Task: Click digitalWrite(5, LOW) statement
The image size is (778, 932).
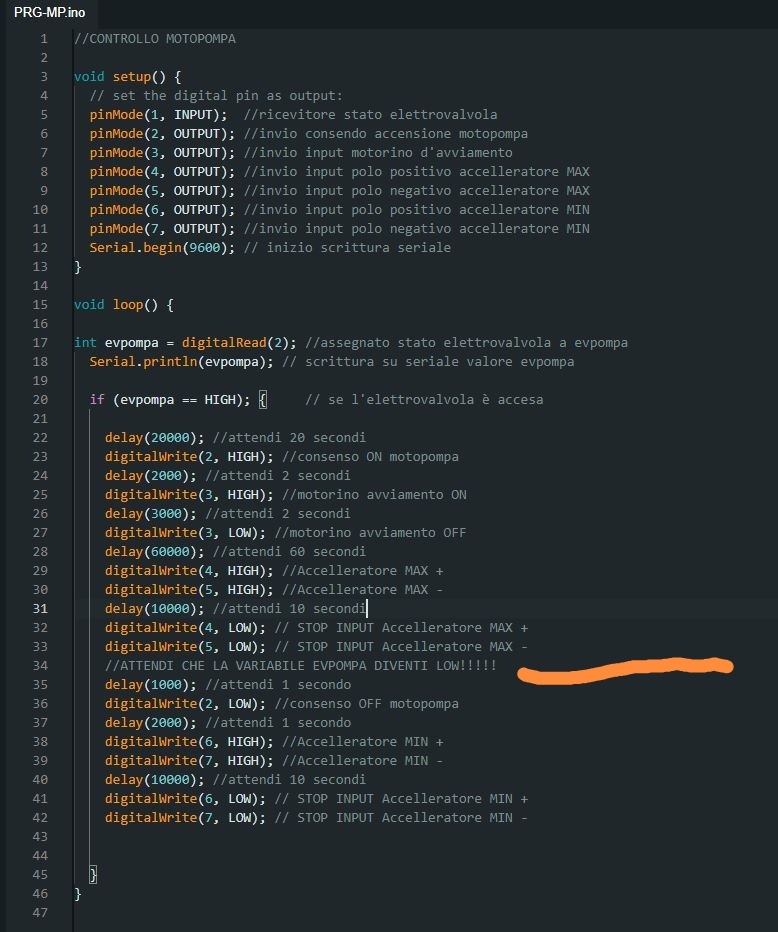Action: coord(185,647)
